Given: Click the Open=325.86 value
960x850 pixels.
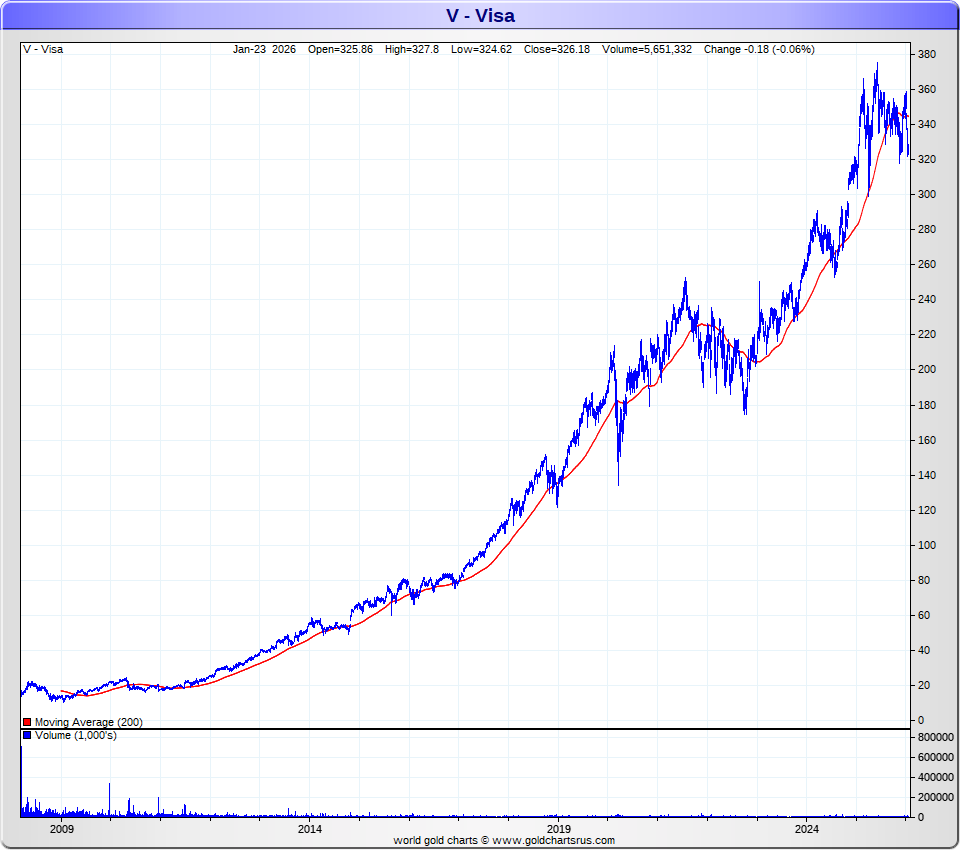Looking at the screenshot, I should point(340,49).
